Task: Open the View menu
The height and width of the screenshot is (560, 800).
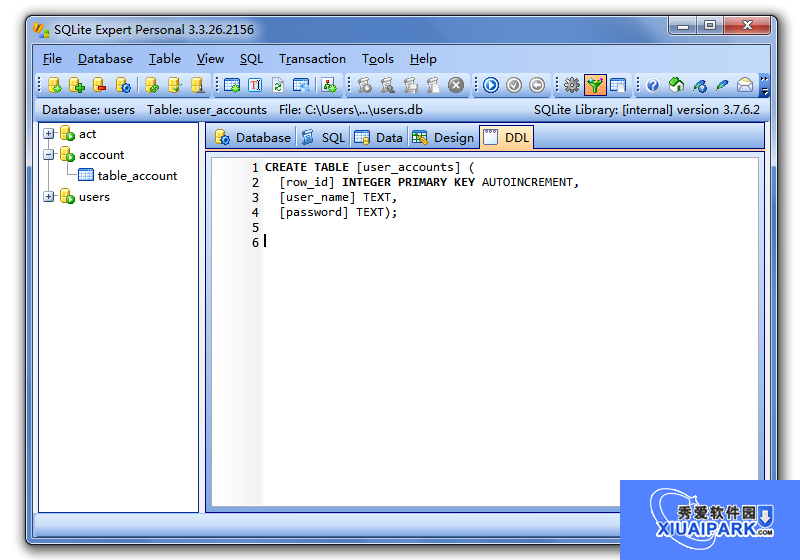Action: (210, 59)
